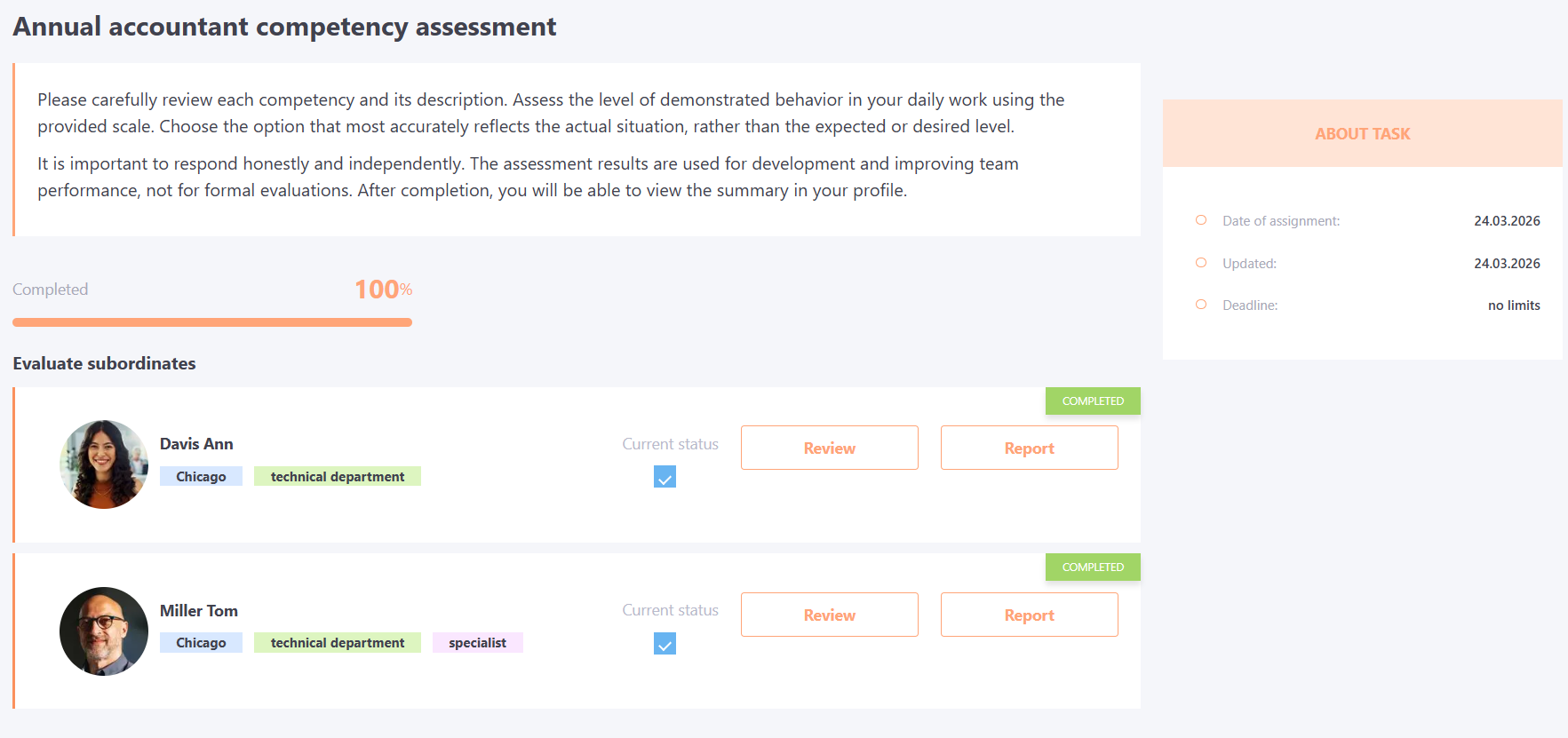Click Miller Tom's technical department tag
This screenshot has height=738, width=1568.
(338, 643)
